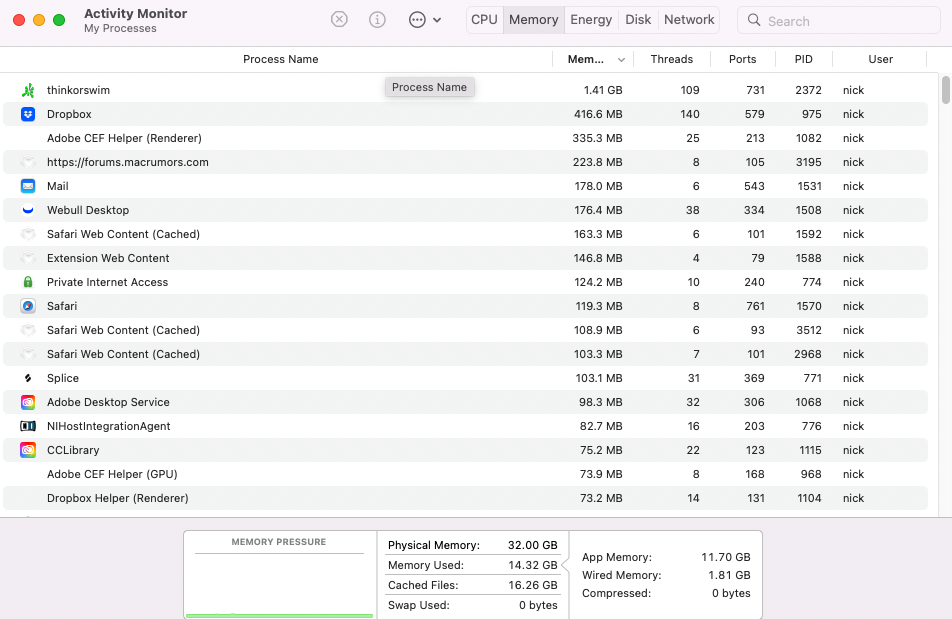This screenshot has height=619, width=952.
Task: Select the Memory tab
Action: pos(534,19)
